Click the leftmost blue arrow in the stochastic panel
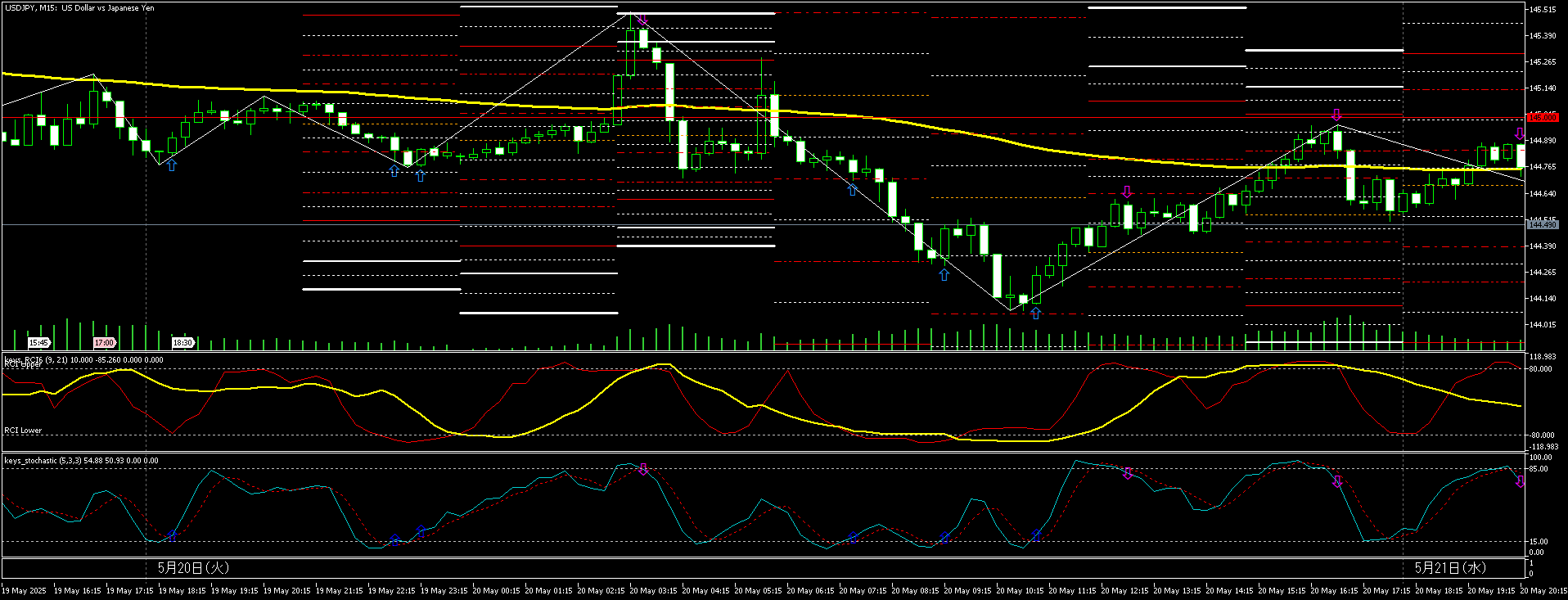This screenshot has width=1568, height=600. 172,536
